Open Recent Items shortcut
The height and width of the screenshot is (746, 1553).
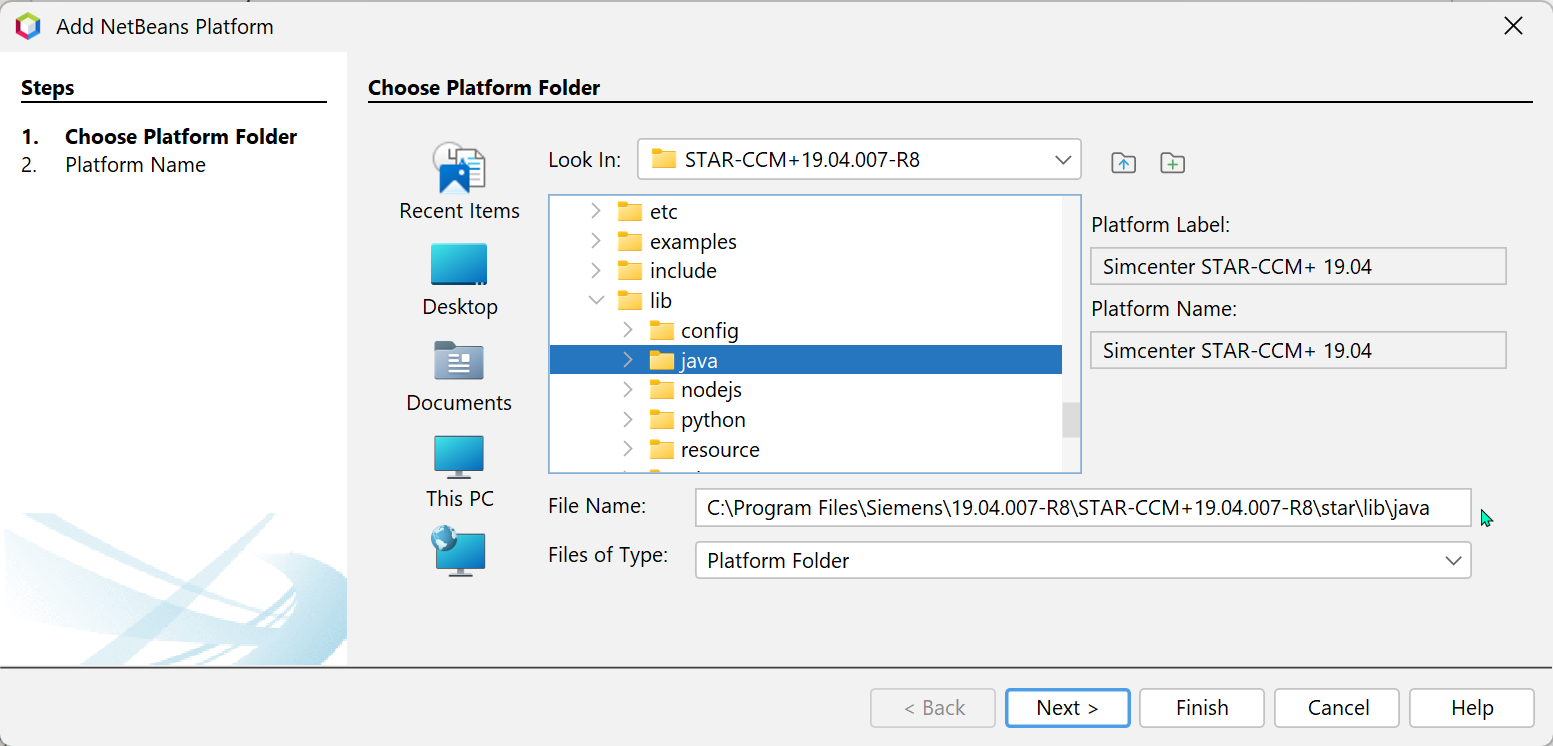[460, 181]
